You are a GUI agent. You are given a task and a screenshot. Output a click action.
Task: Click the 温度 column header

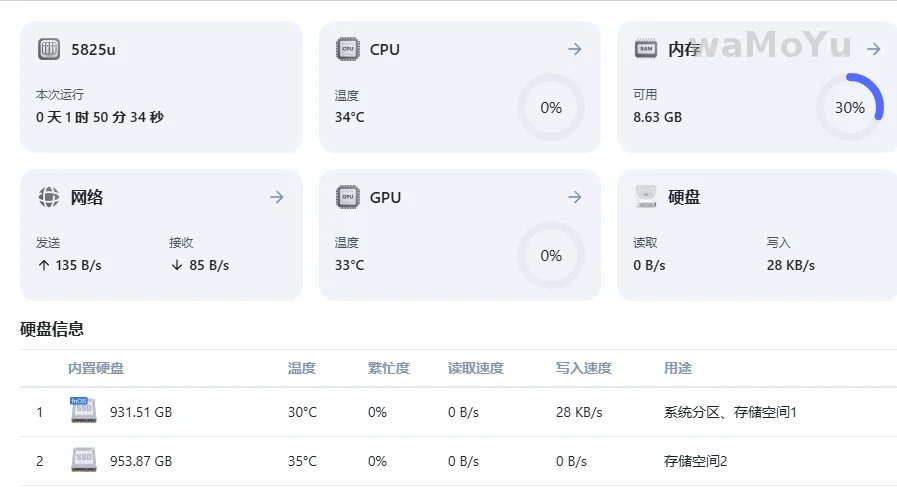[302, 368]
